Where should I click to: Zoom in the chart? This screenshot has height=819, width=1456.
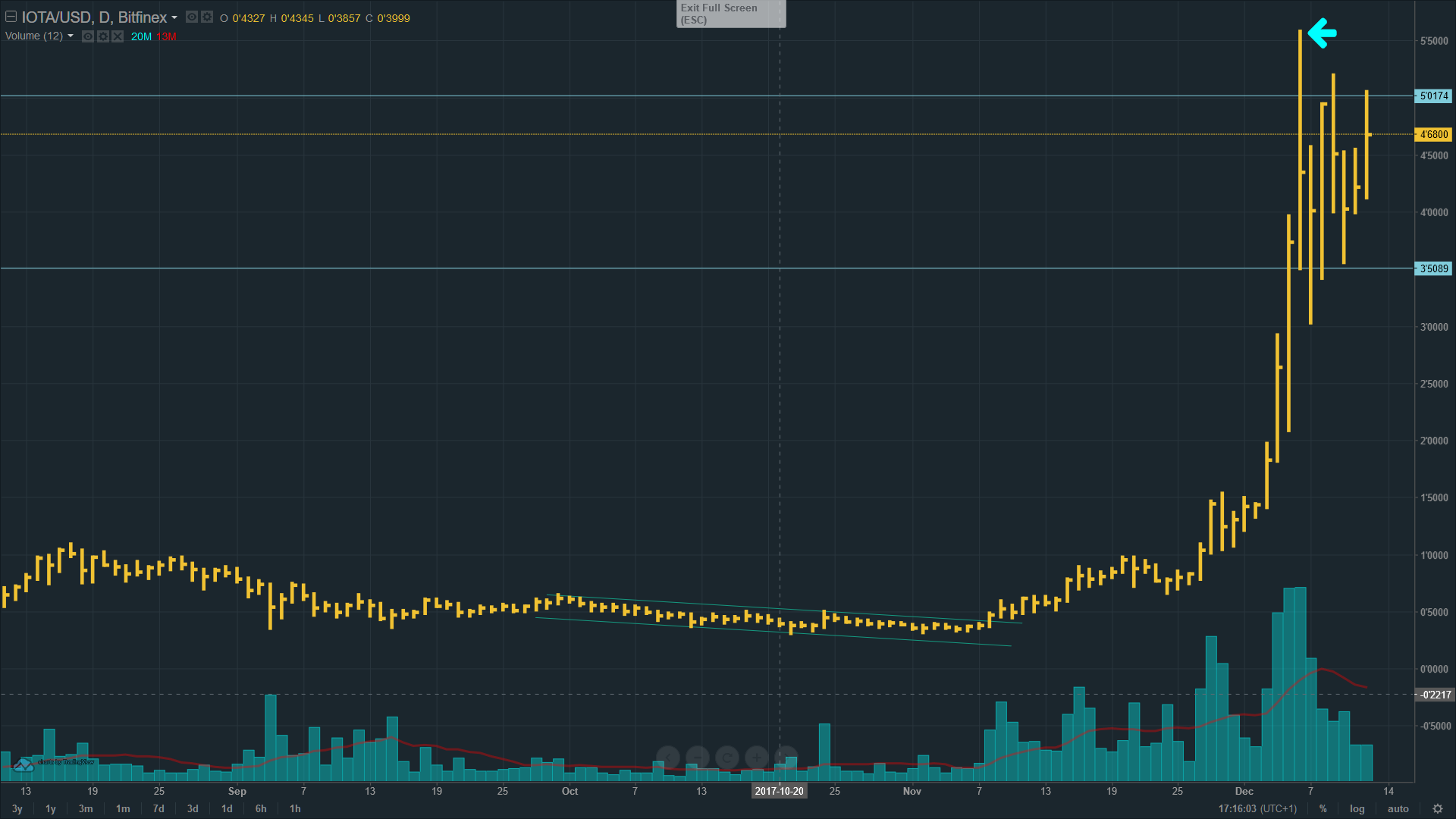click(x=756, y=757)
